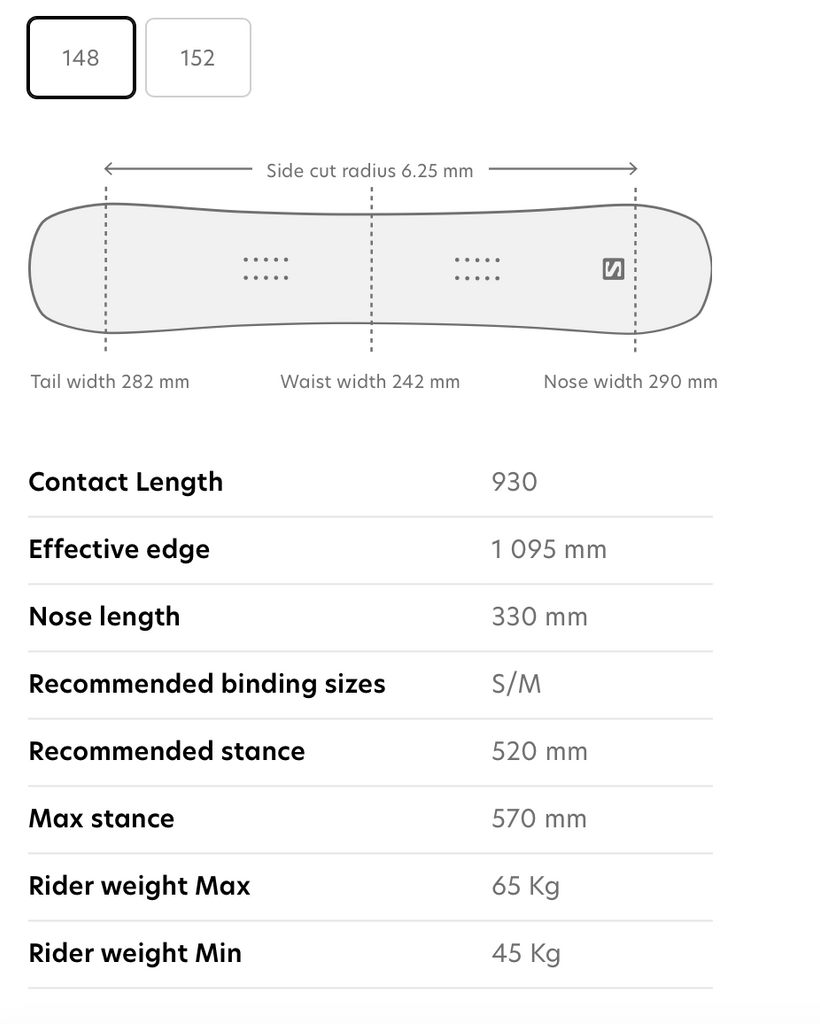The image size is (820, 1024).
Task: Click the Salomon logo on the board nose
Action: [613, 269]
